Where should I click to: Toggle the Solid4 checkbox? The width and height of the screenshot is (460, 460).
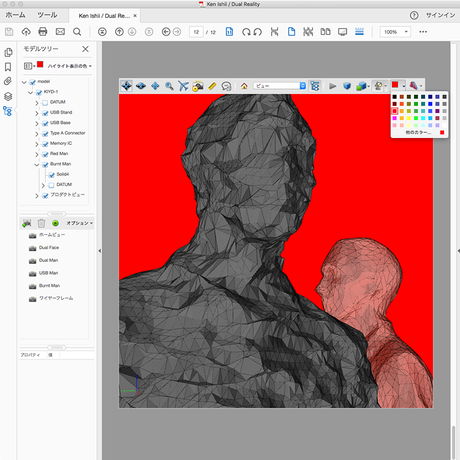(x=52, y=175)
